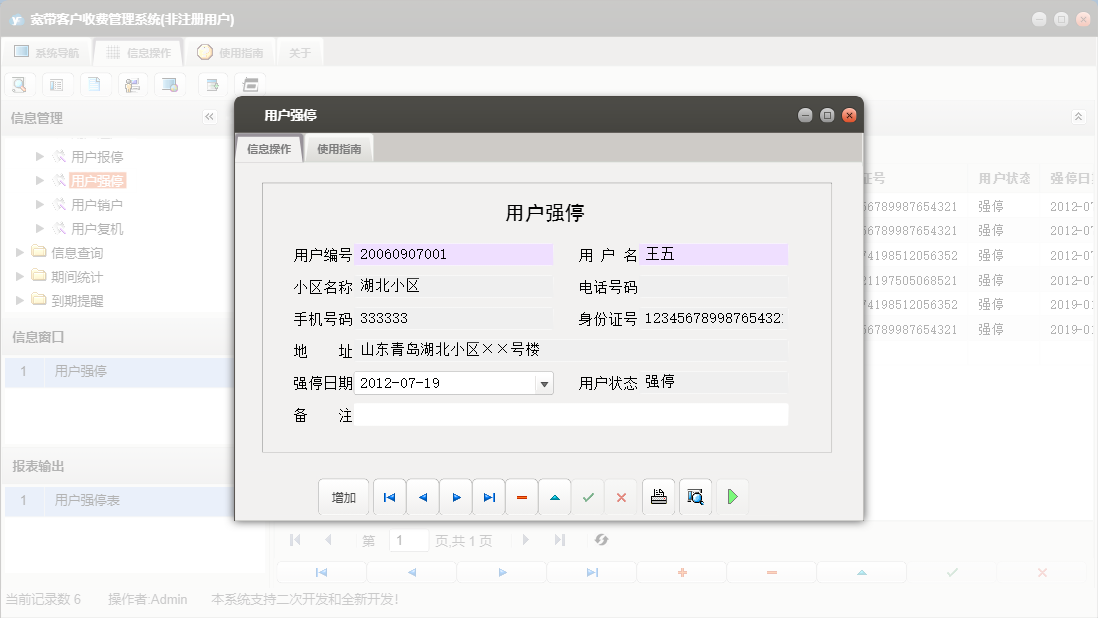The height and width of the screenshot is (618, 1098).
Task: Go to next record with blue arrow icon
Action: pos(455,497)
